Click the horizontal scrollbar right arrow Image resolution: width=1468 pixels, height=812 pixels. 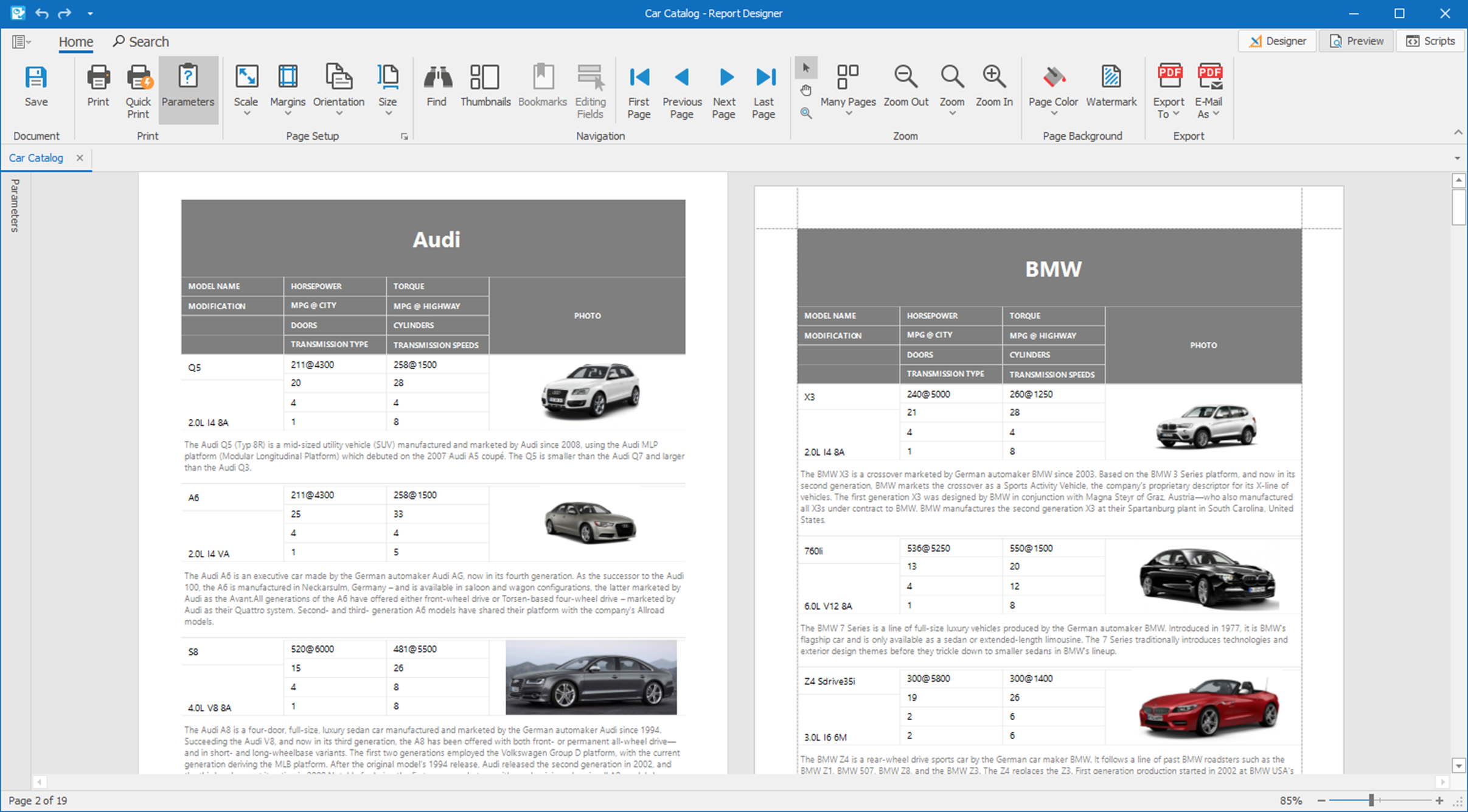tap(1442, 782)
